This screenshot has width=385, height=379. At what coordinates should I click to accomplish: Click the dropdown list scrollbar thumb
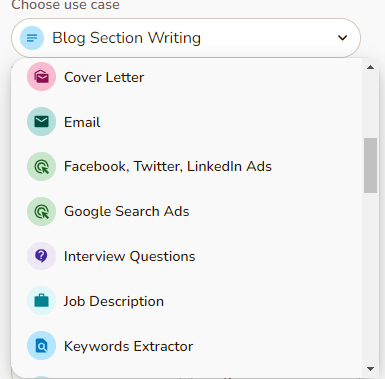tap(370, 165)
